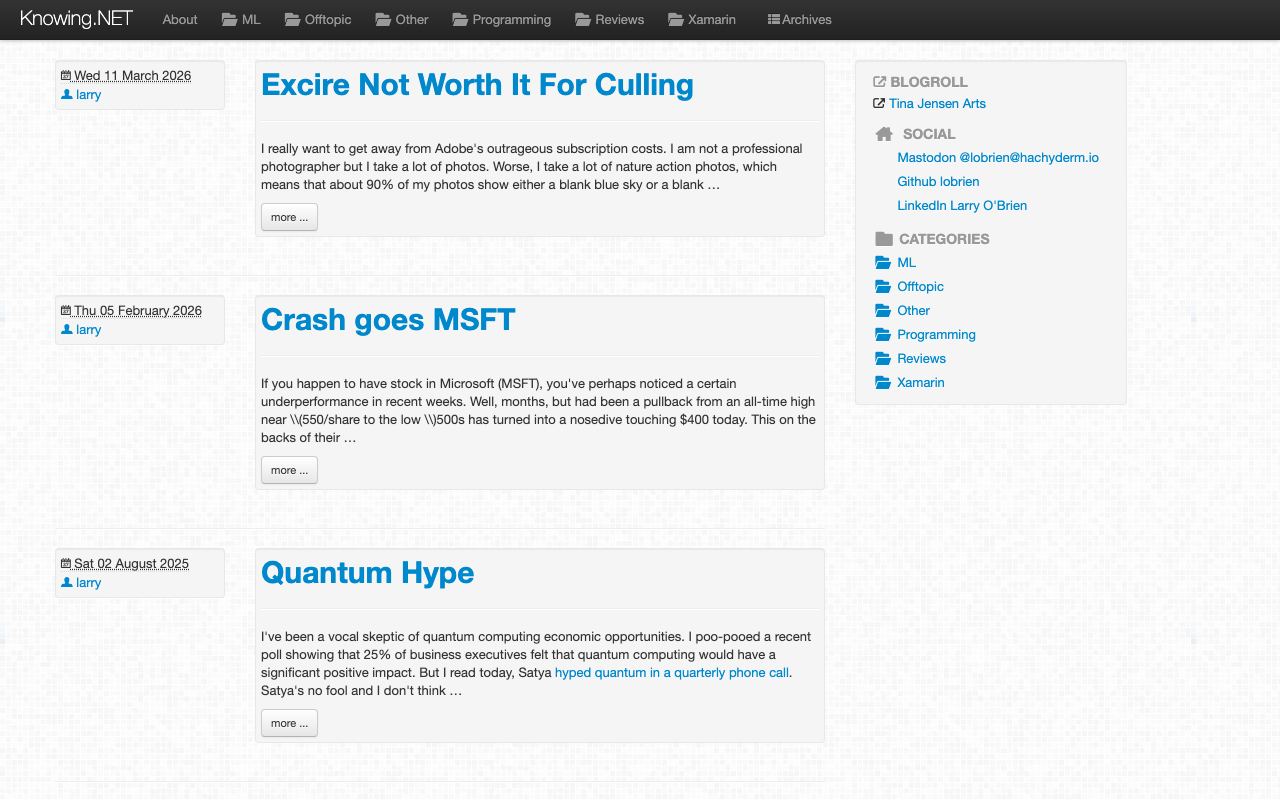
Task: Click folder icon beside Xamarin in navbar
Action: point(676,19)
